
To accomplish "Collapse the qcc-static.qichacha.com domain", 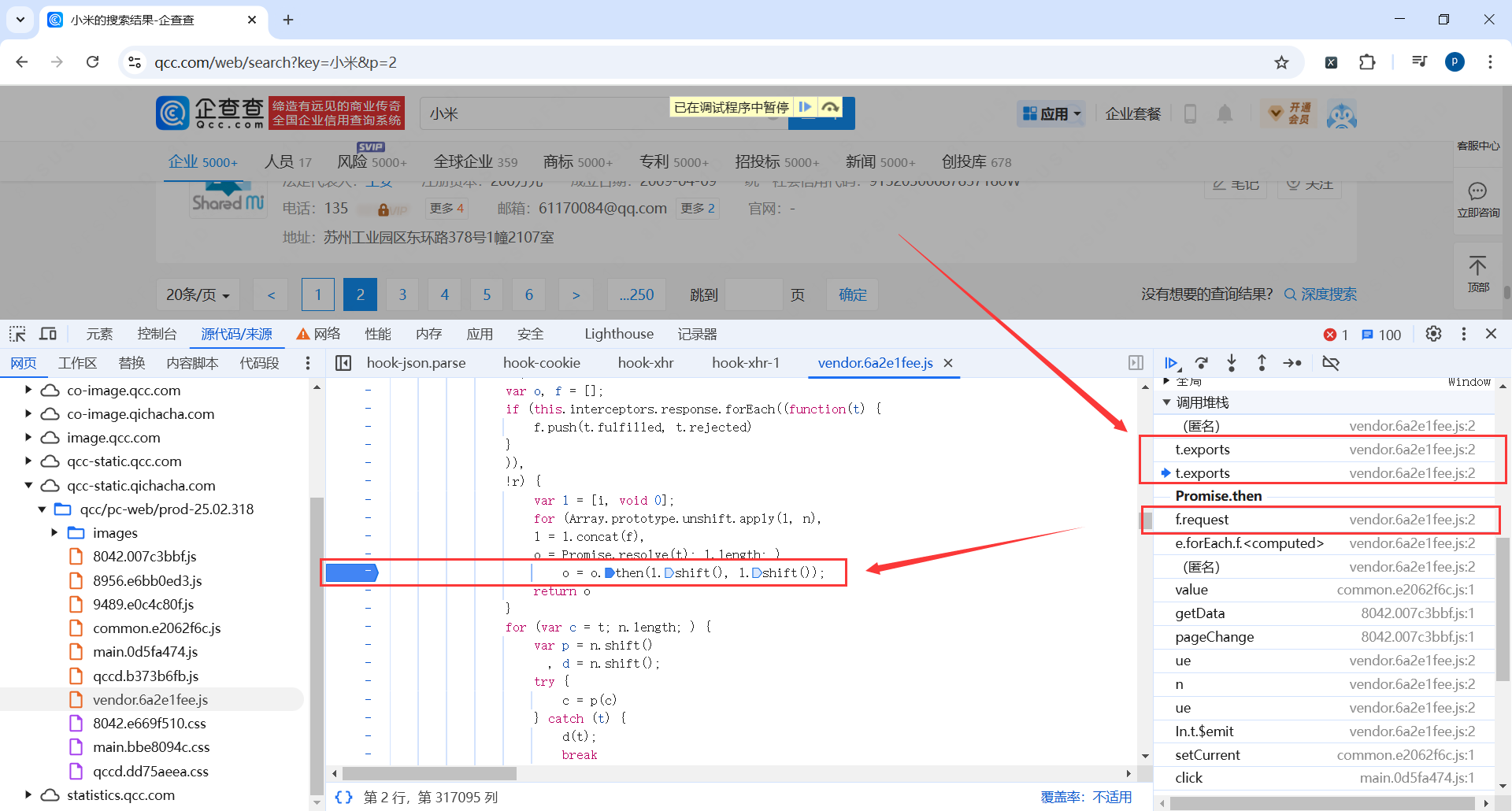I will click(28, 485).
